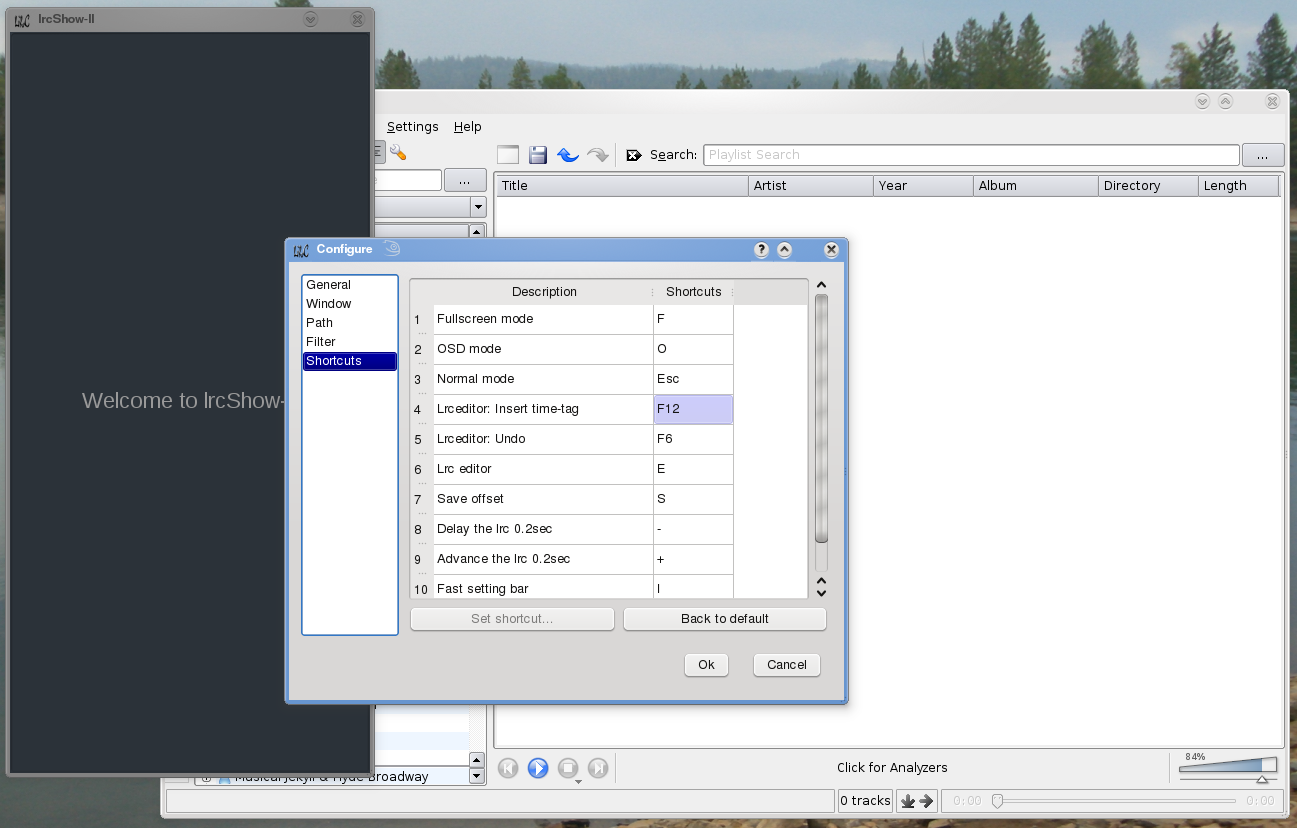Click the lrc icon in lrcShow-II title bar
This screenshot has height=828, width=1297.
(x=22, y=20)
